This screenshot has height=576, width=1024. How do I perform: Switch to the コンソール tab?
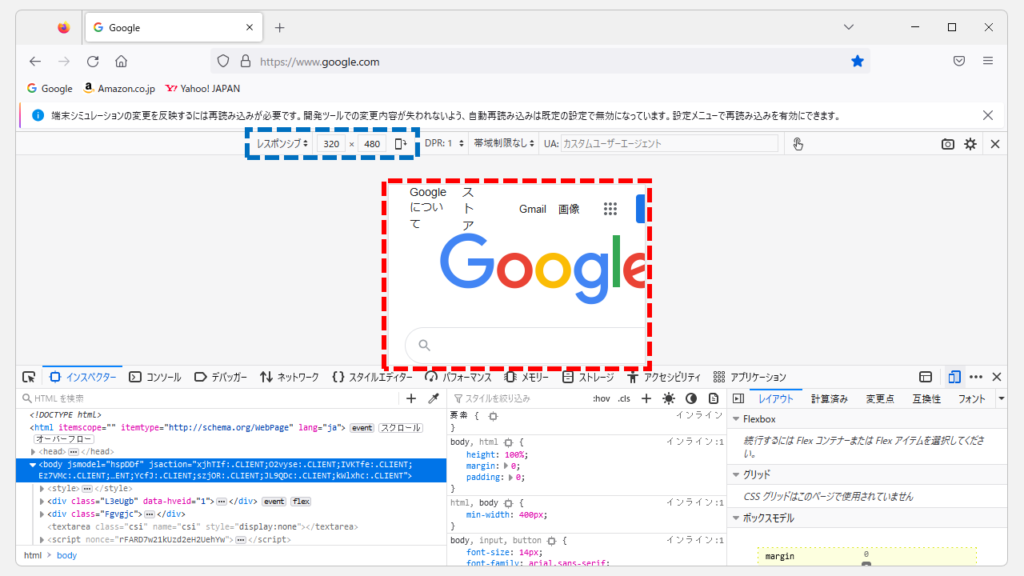click(155, 377)
